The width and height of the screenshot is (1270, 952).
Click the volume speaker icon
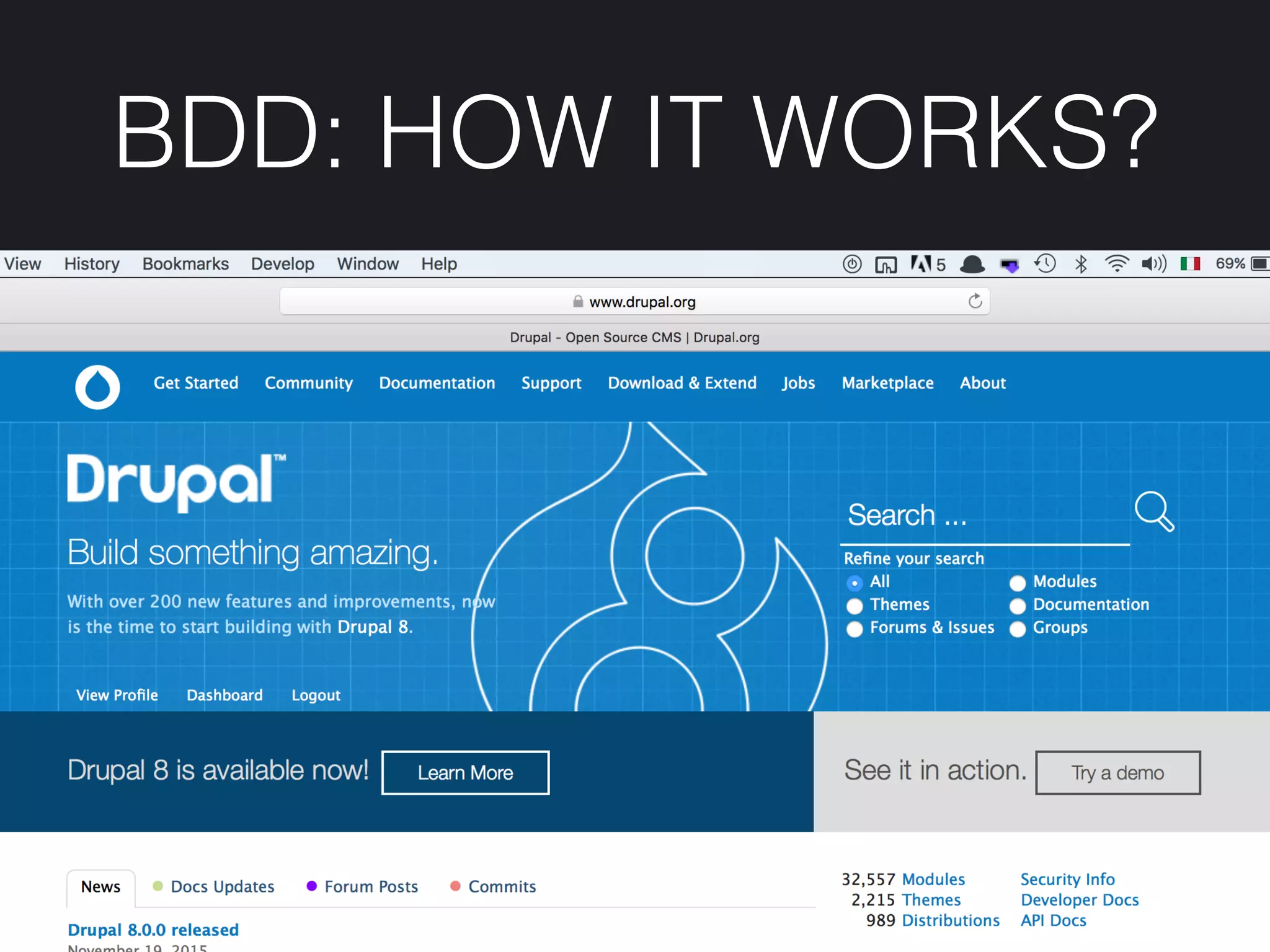[1153, 264]
